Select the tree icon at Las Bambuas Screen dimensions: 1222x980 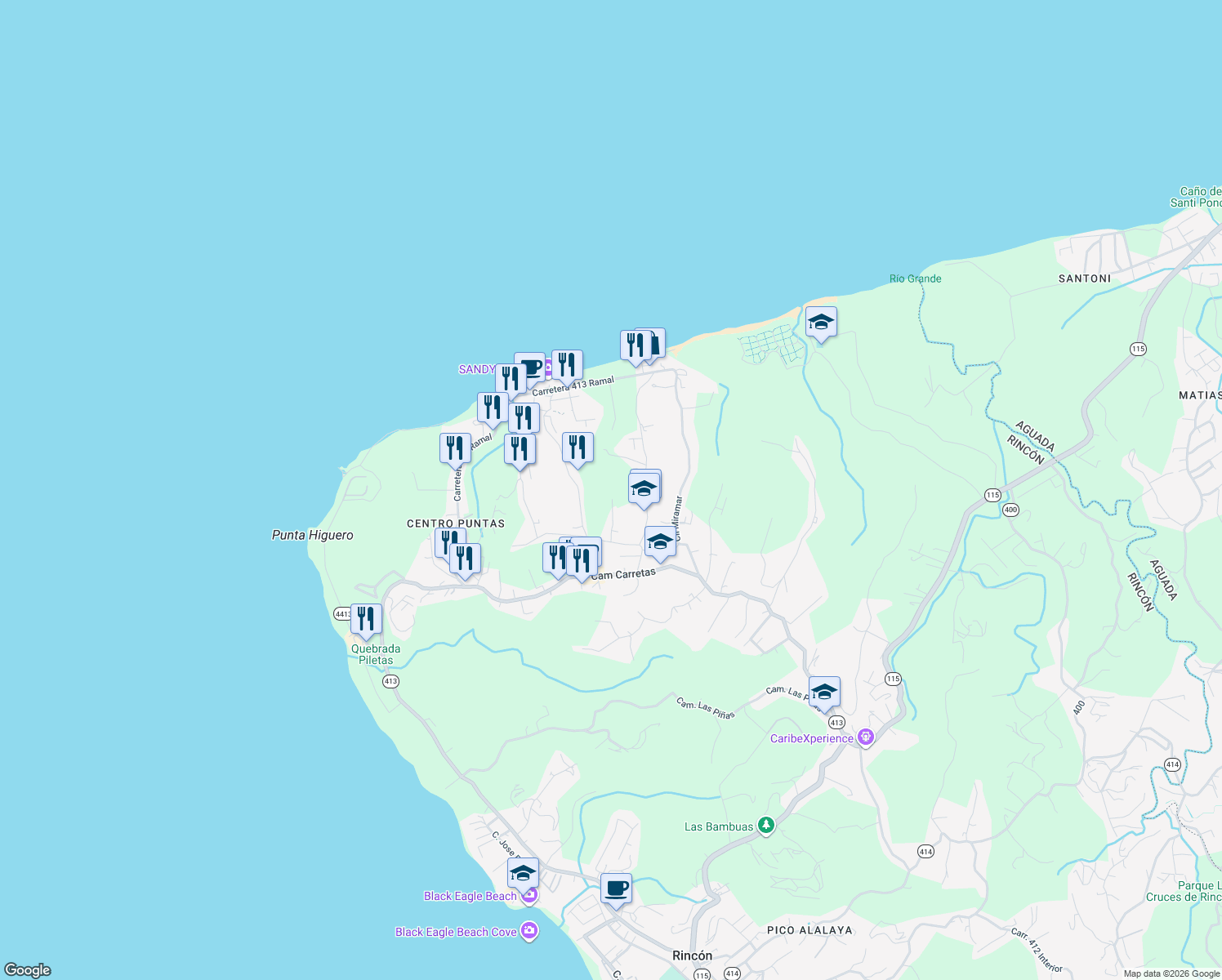coord(765,825)
